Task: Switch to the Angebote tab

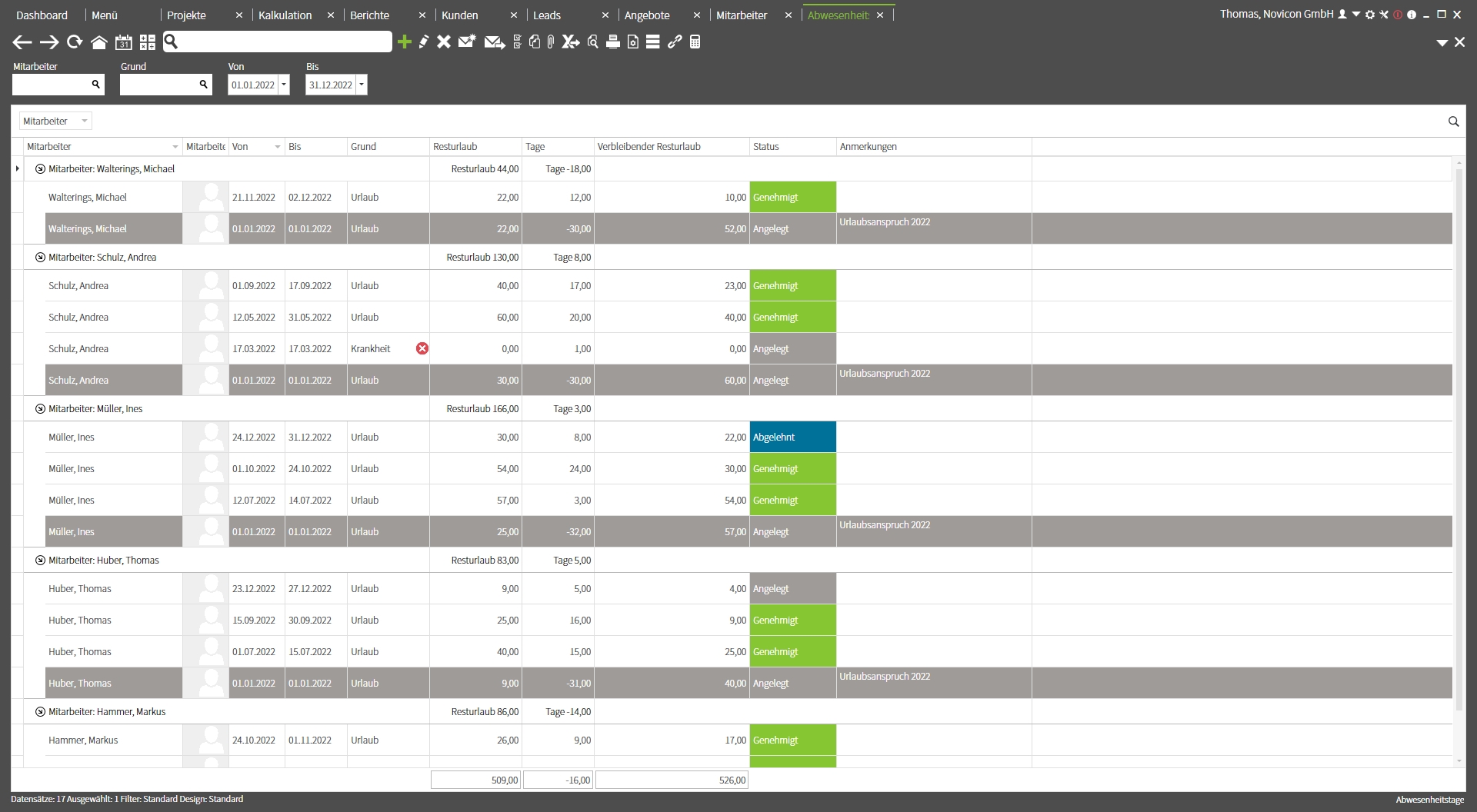Action: [647, 15]
